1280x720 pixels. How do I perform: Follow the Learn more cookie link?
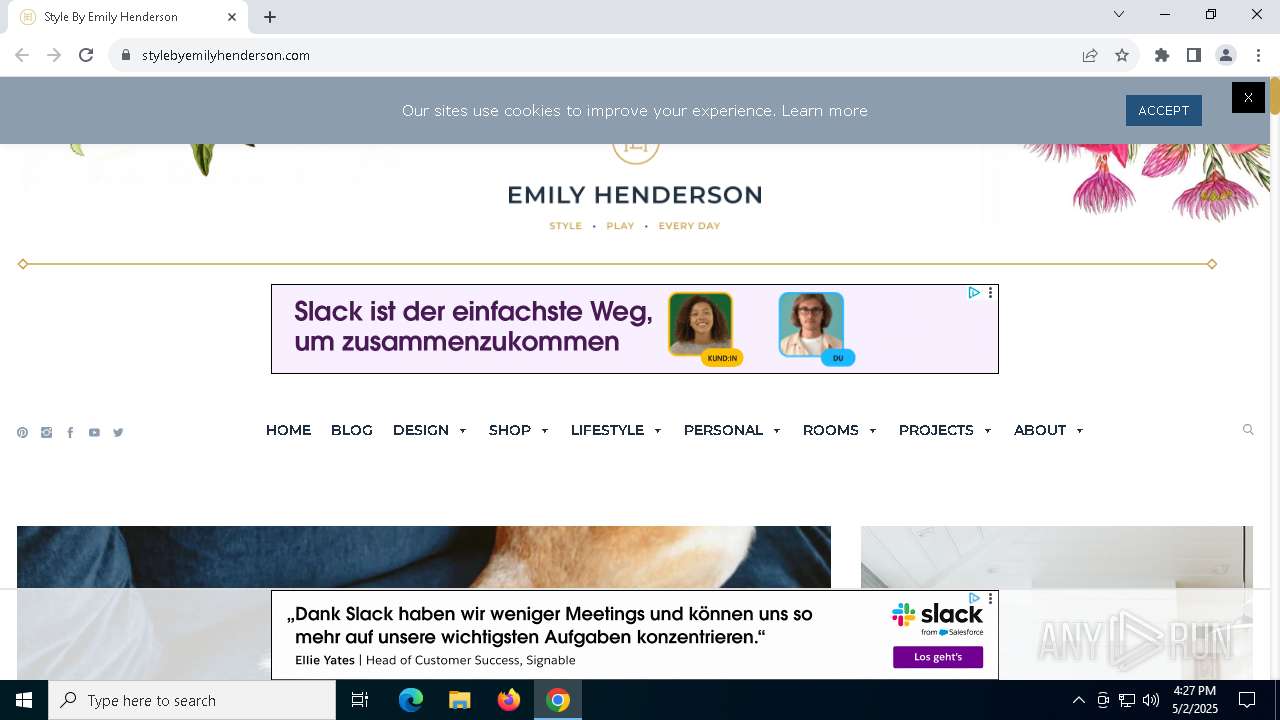click(824, 111)
